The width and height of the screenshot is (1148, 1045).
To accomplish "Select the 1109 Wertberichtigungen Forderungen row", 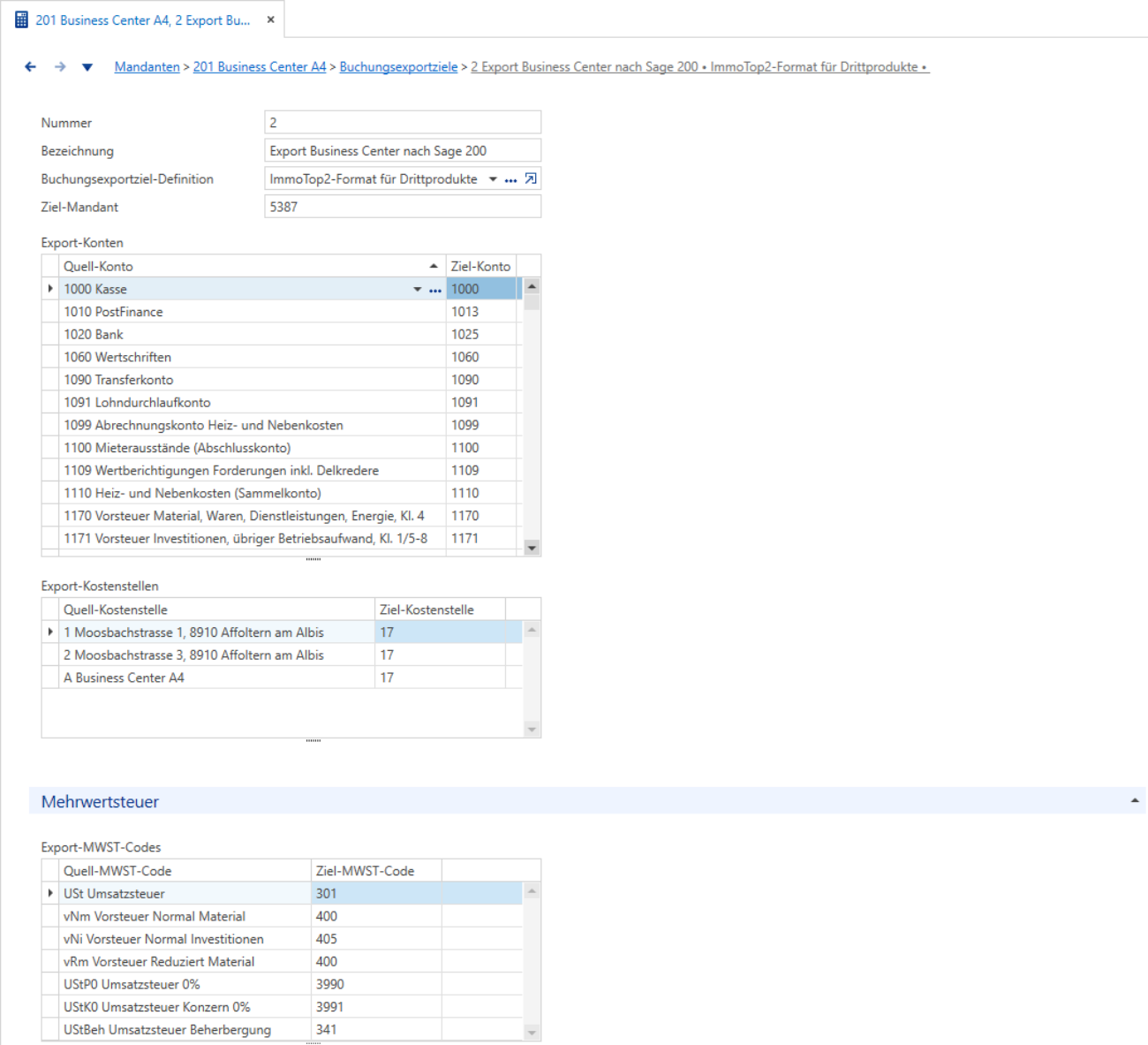I will pyautogui.click(x=282, y=471).
